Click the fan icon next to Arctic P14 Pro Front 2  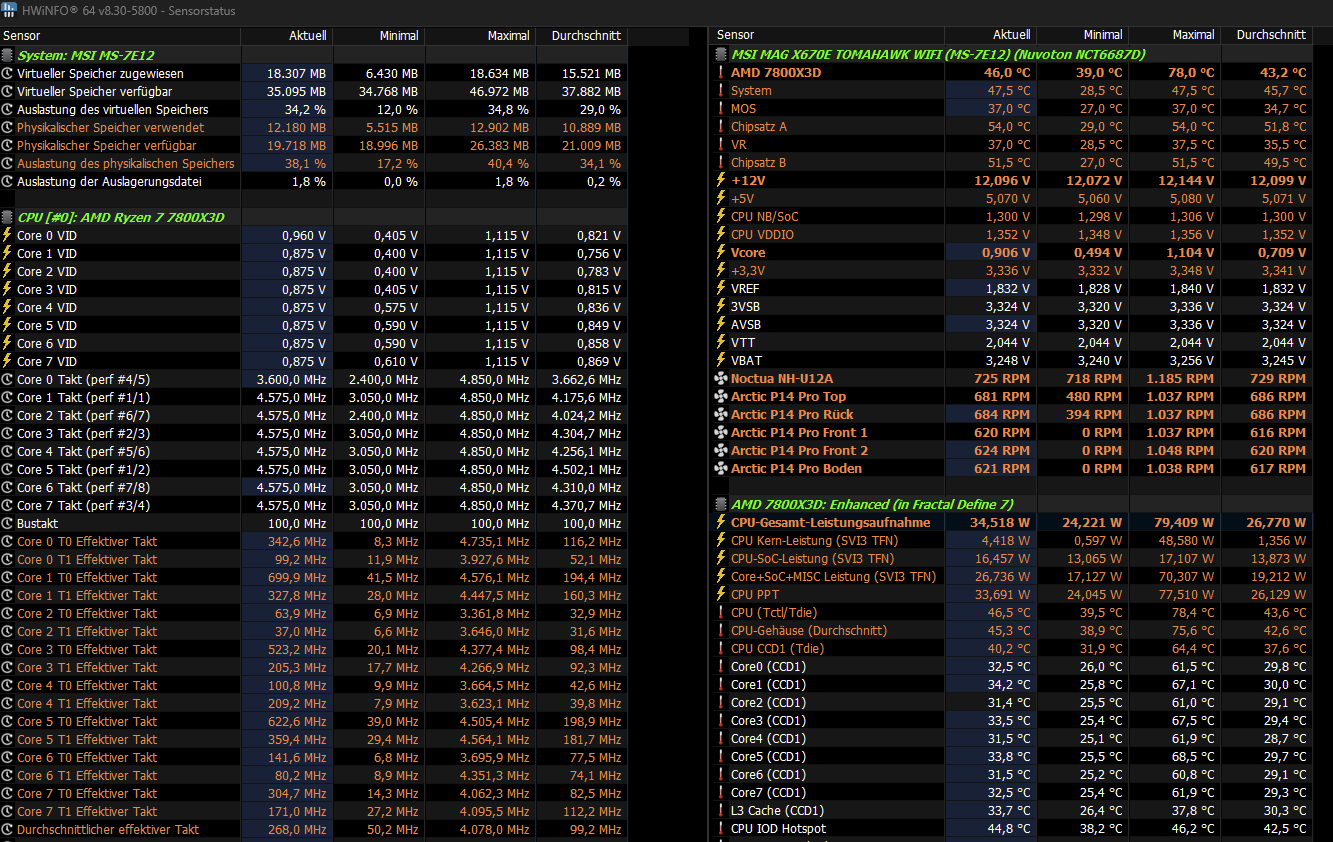(x=721, y=451)
